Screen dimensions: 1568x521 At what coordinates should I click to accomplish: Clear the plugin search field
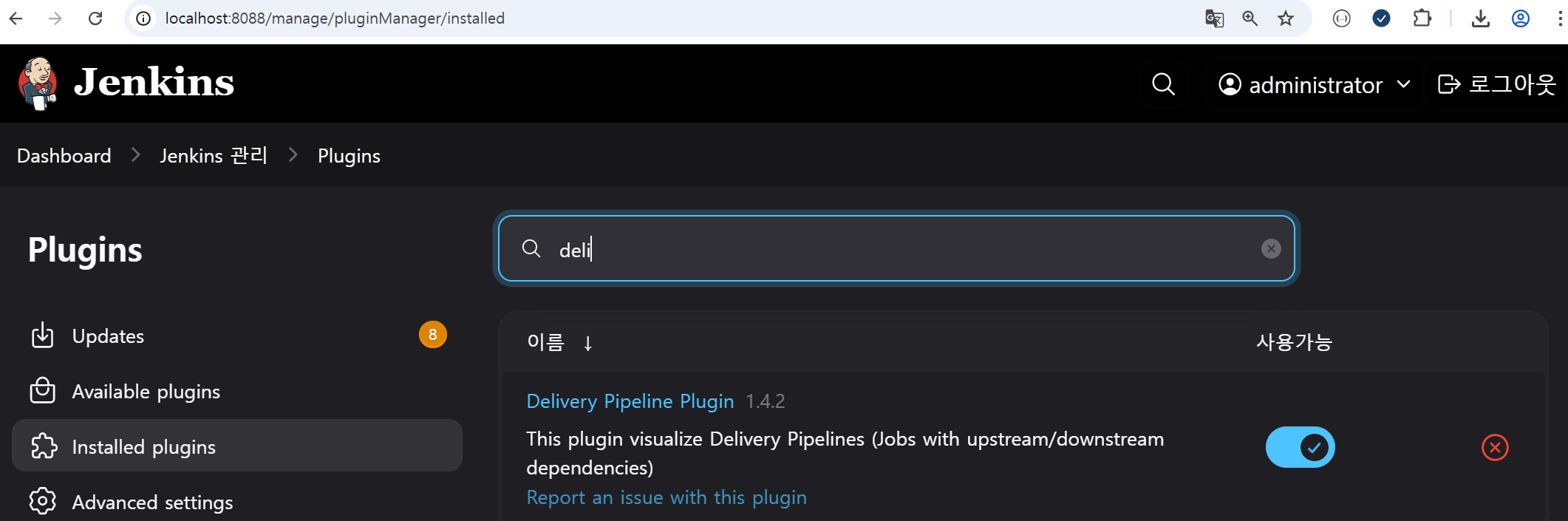pyautogui.click(x=1270, y=249)
